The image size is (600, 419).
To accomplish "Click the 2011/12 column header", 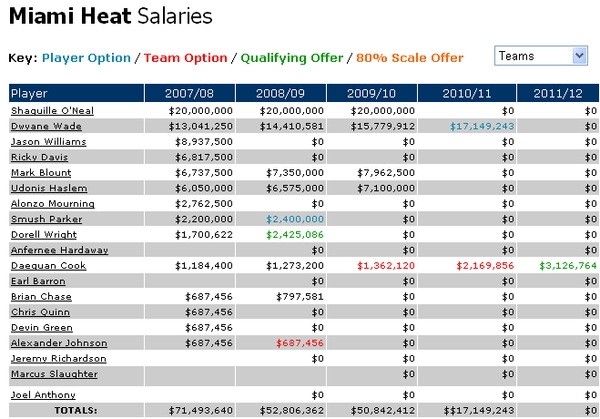I will 558,93.
